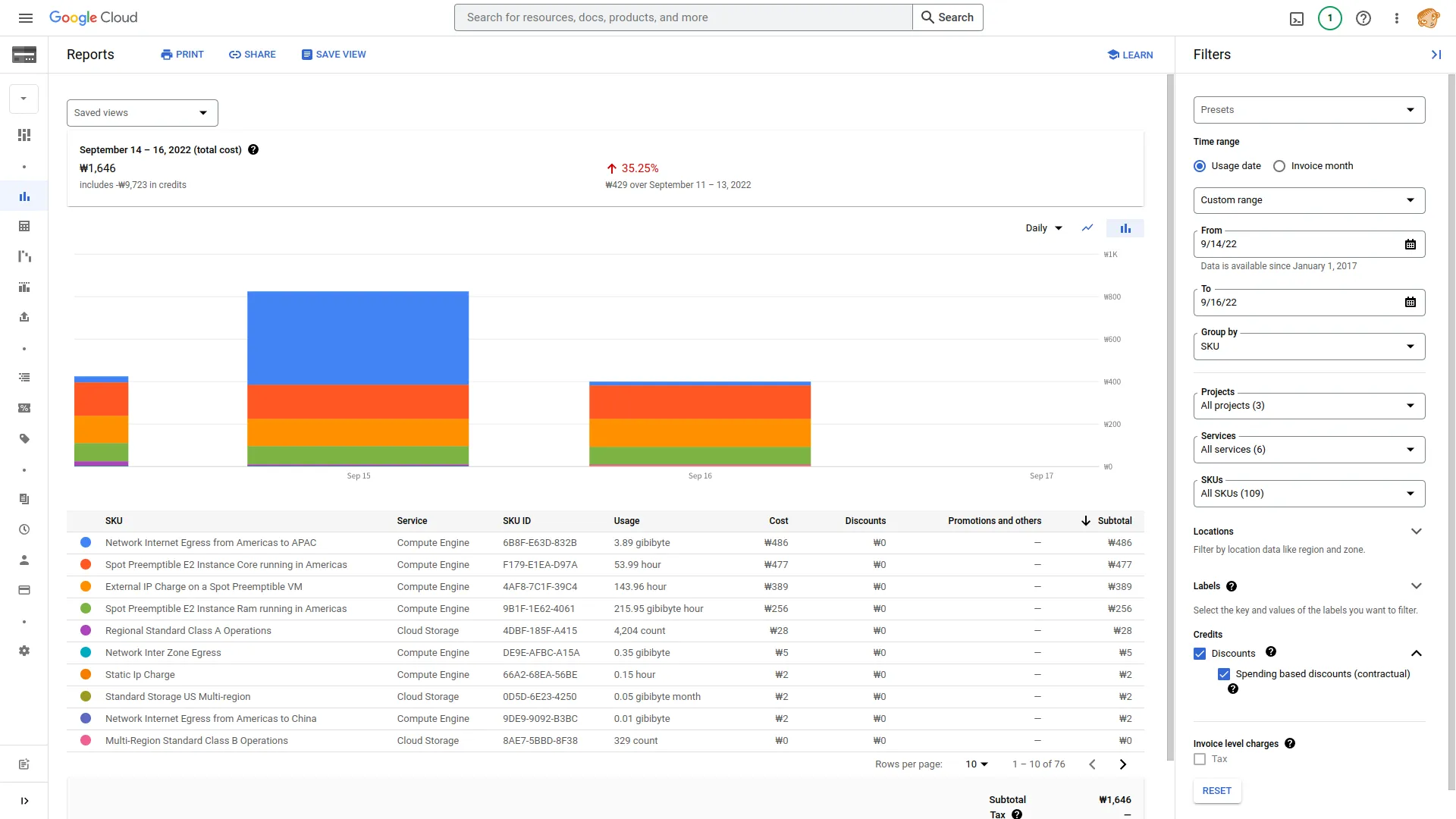Screen dimensions: 1456x819
Task: Open the Account management person sidebar icon
Action: (24, 560)
